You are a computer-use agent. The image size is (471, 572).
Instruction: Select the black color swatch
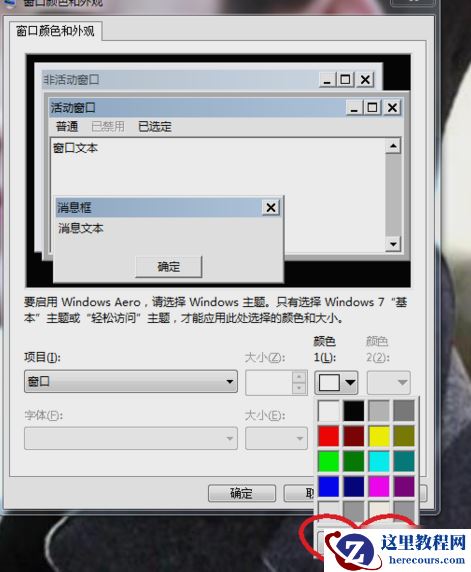click(x=354, y=411)
